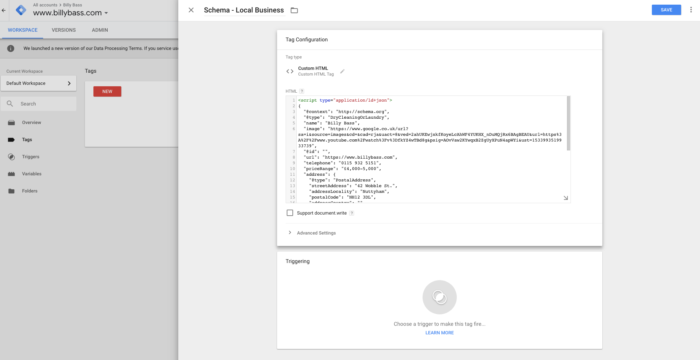The height and width of the screenshot is (360, 700).
Task: Switch to the VERSIONS tab
Action: click(x=63, y=30)
